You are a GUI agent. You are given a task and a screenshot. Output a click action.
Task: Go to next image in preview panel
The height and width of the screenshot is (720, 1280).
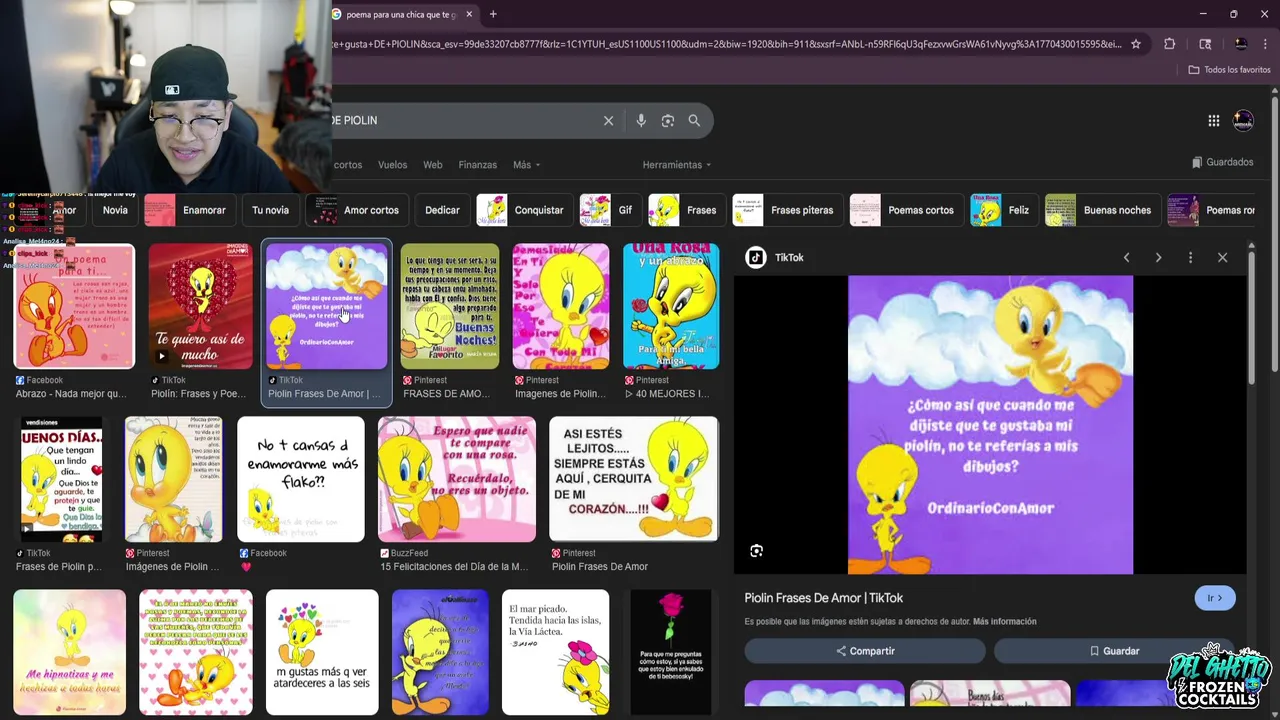(x=1158, y=258)
